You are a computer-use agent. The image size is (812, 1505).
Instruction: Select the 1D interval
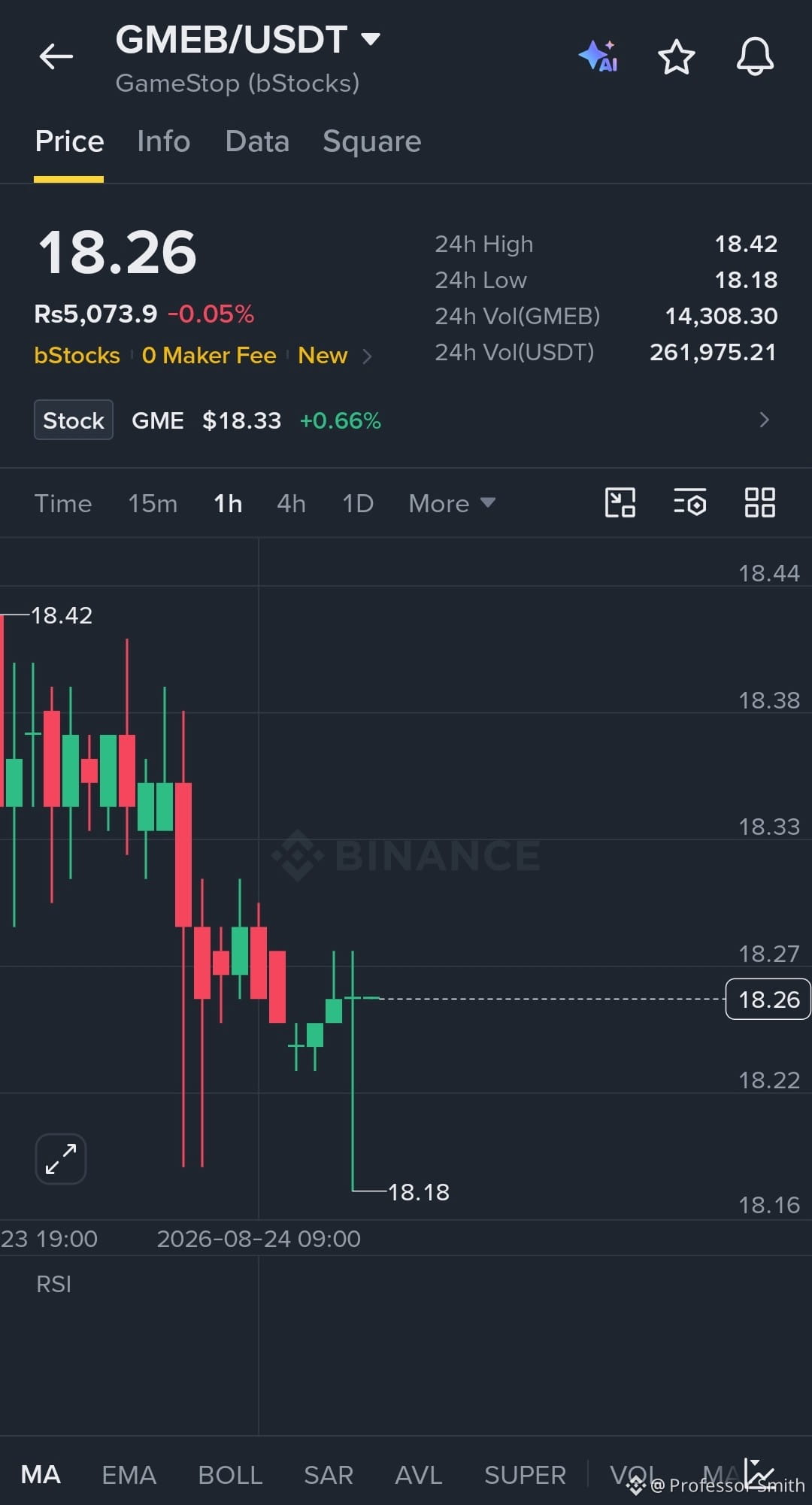[358, 503]
